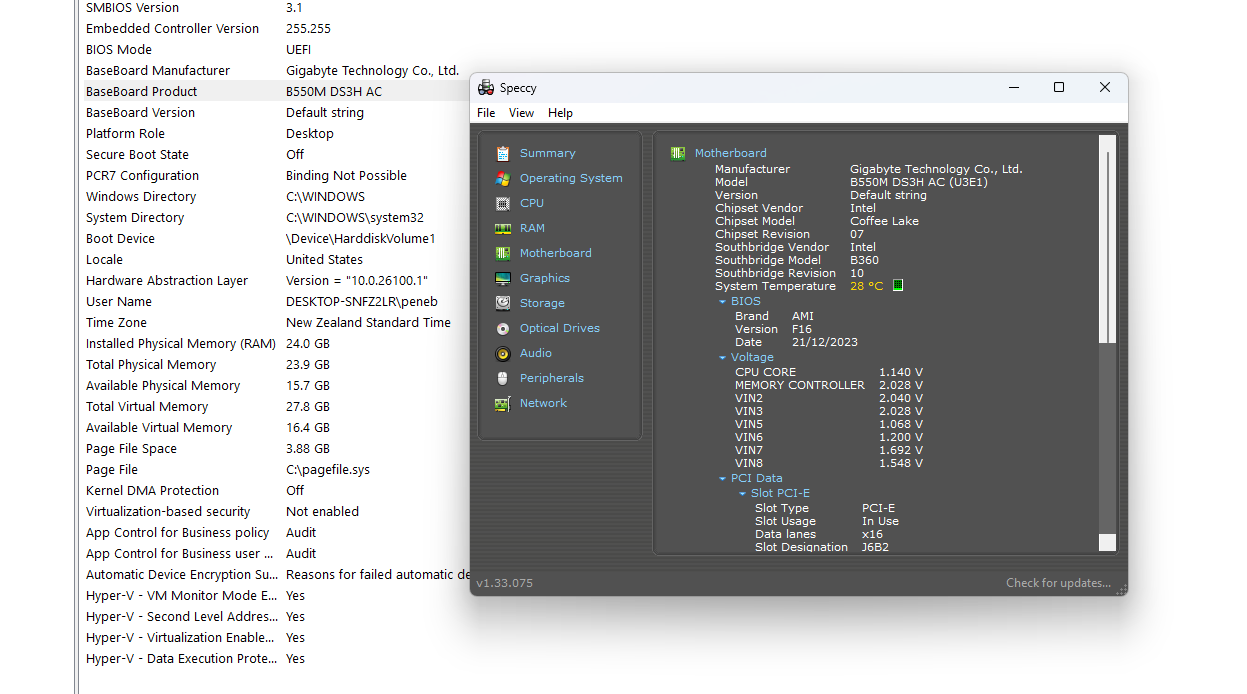This screenshot has height=694, width=1247.
Task: Click the BIOS date 21/12/2023 value
Action: pyautogui.click(x=826, y=342)
